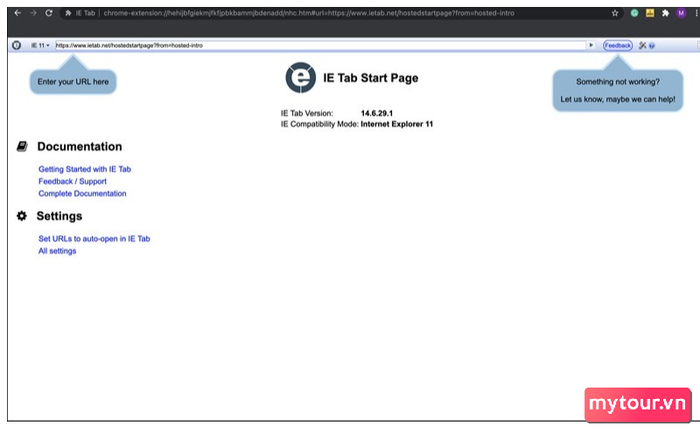
Task: Open the Complete Documentation link
Action: (x=82, y=193)
